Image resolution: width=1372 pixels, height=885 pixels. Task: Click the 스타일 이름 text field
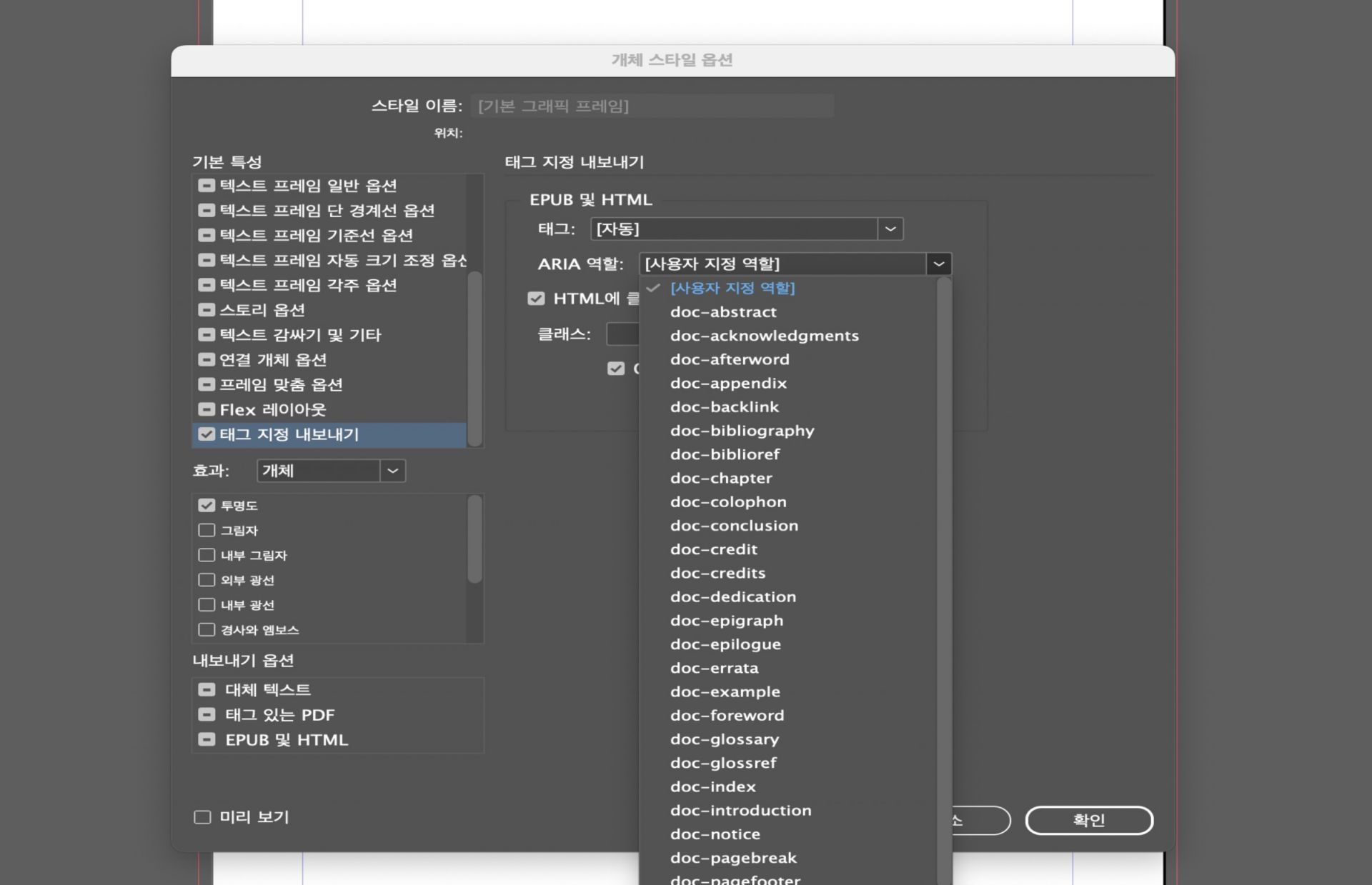pyautogui.click(x=651, y=106)
